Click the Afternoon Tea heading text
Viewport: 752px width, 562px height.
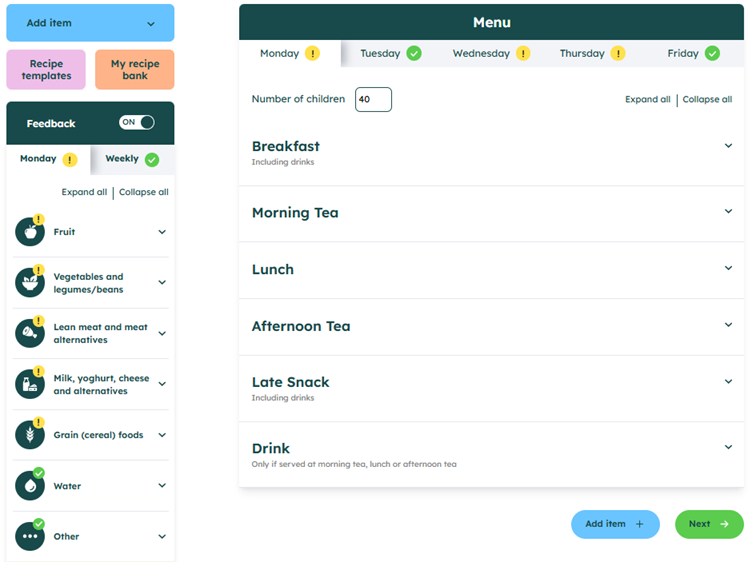301,326
